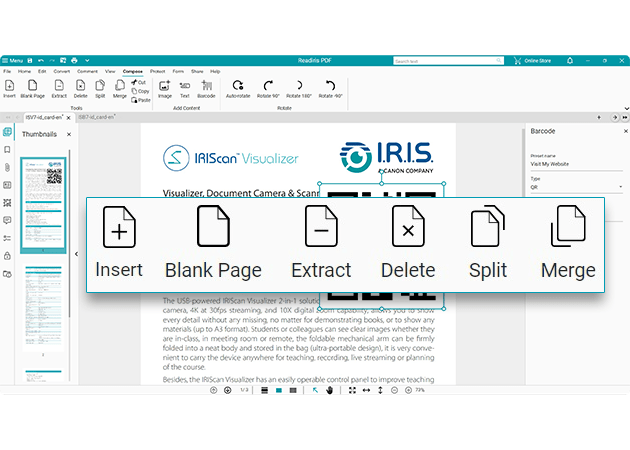This screenshot has height=450, width=630.
Task: Switch to the ISB7-id_card-en document tab
Action: tap(97, 117)
